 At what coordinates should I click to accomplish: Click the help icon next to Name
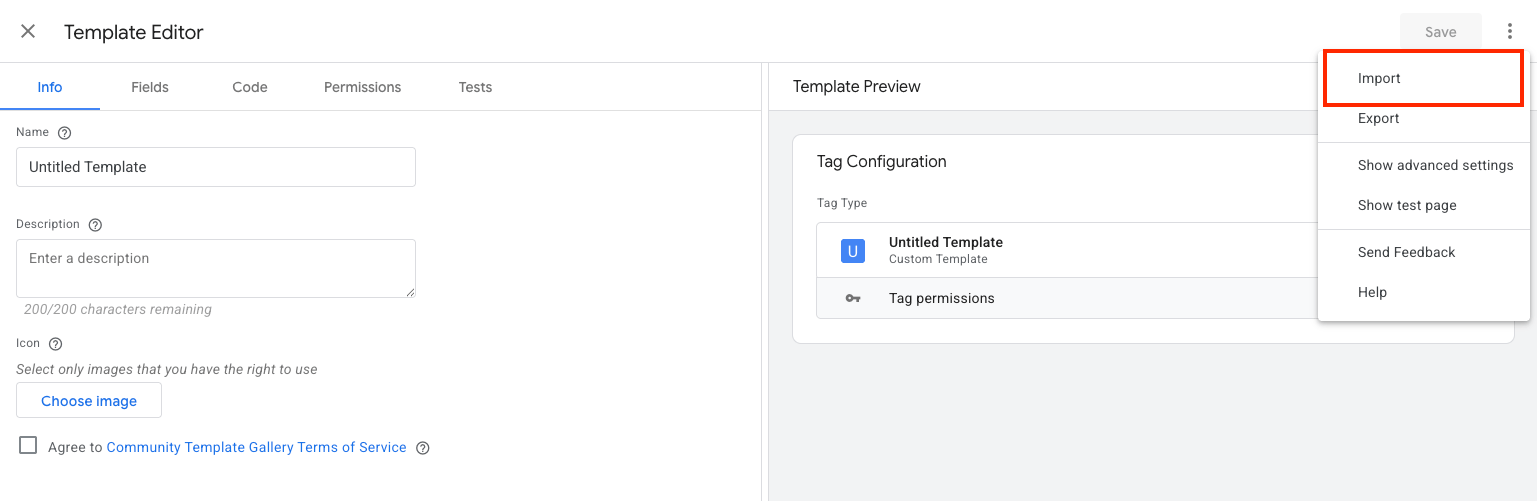pyautogui.click(x=65, y=133)
